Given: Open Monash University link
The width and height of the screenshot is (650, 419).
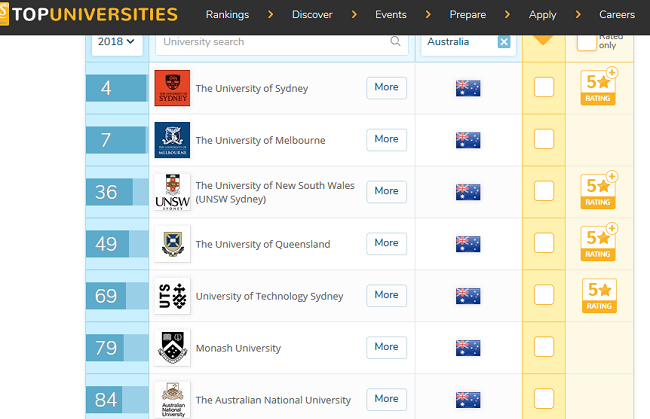Looking at the screenshot, I should [x=238, y=348].
